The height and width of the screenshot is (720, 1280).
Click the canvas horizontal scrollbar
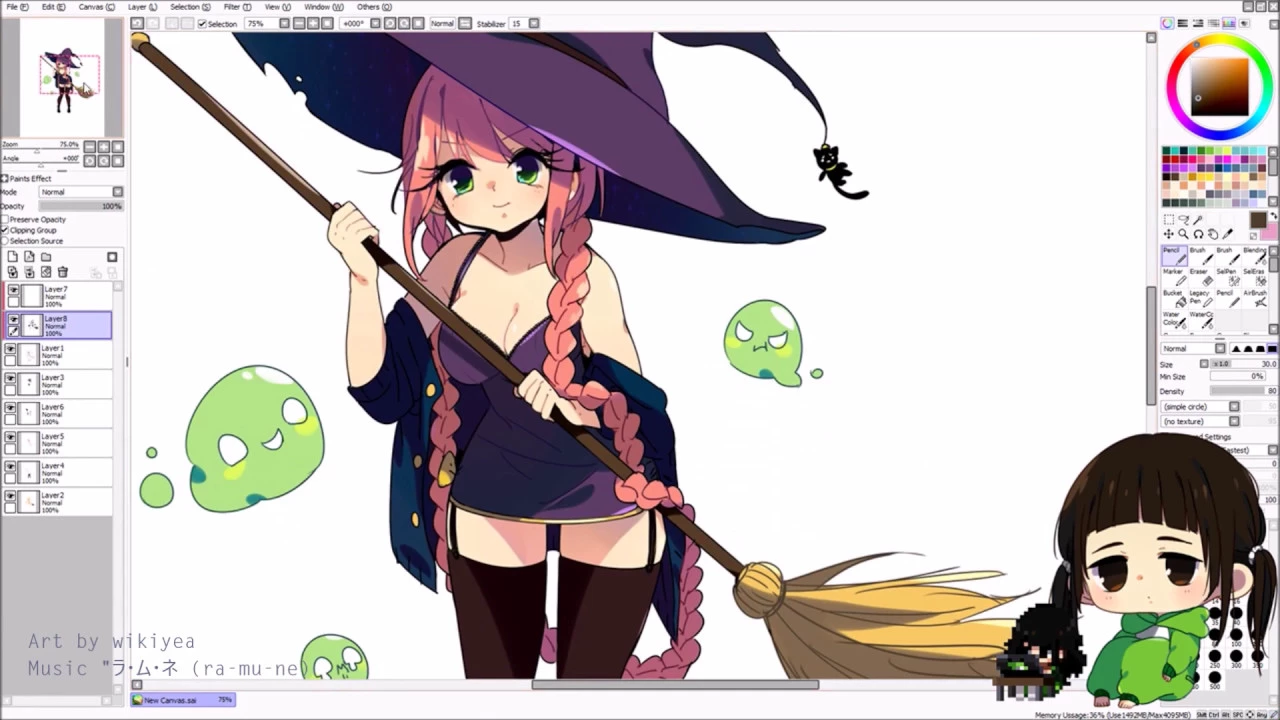675,685
